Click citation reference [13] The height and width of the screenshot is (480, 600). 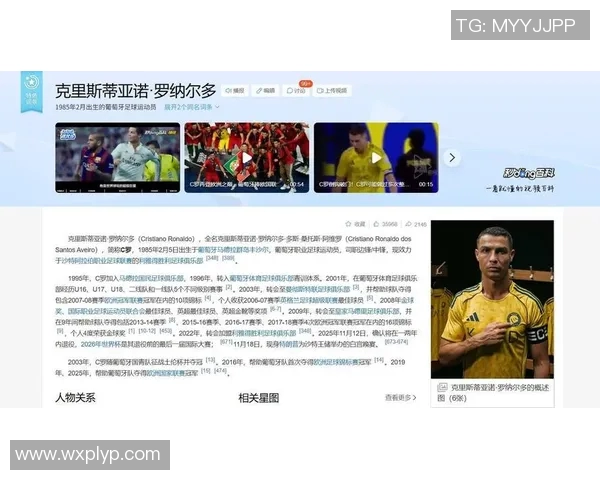[x=210, y=360]
